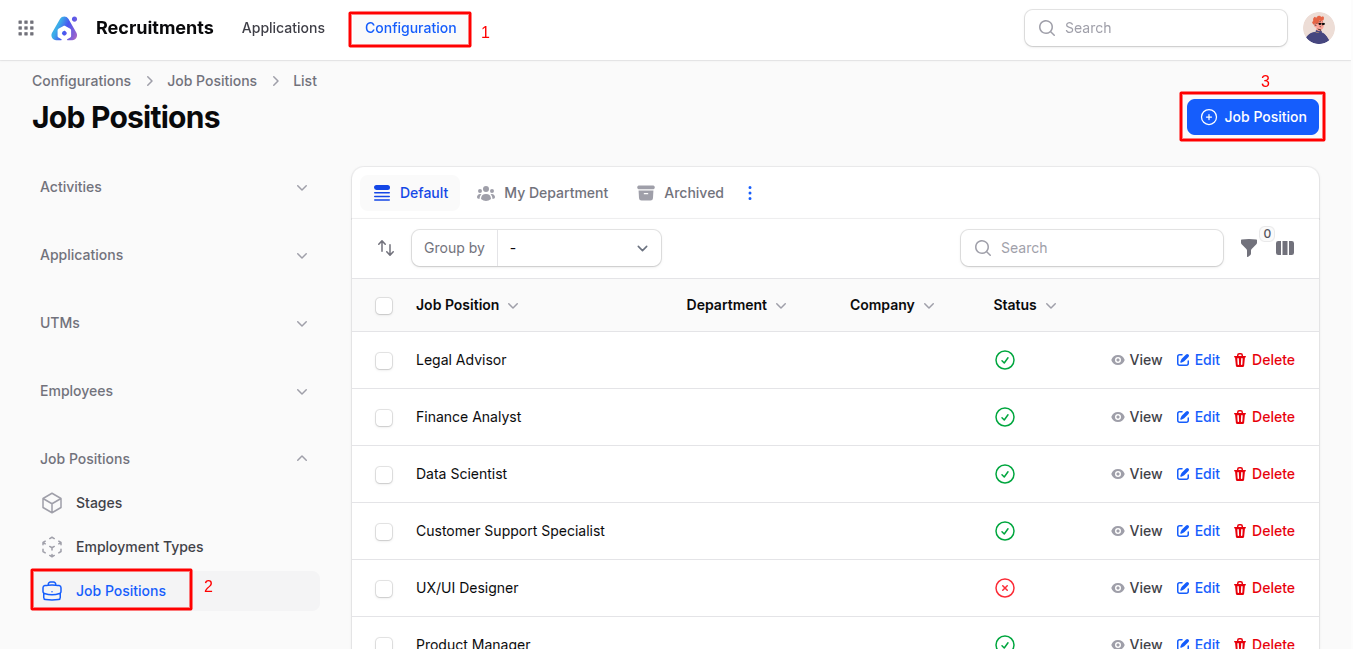Click the table search field
The width and height of the screenshot is (1353, 649).
click(1091, 248)
